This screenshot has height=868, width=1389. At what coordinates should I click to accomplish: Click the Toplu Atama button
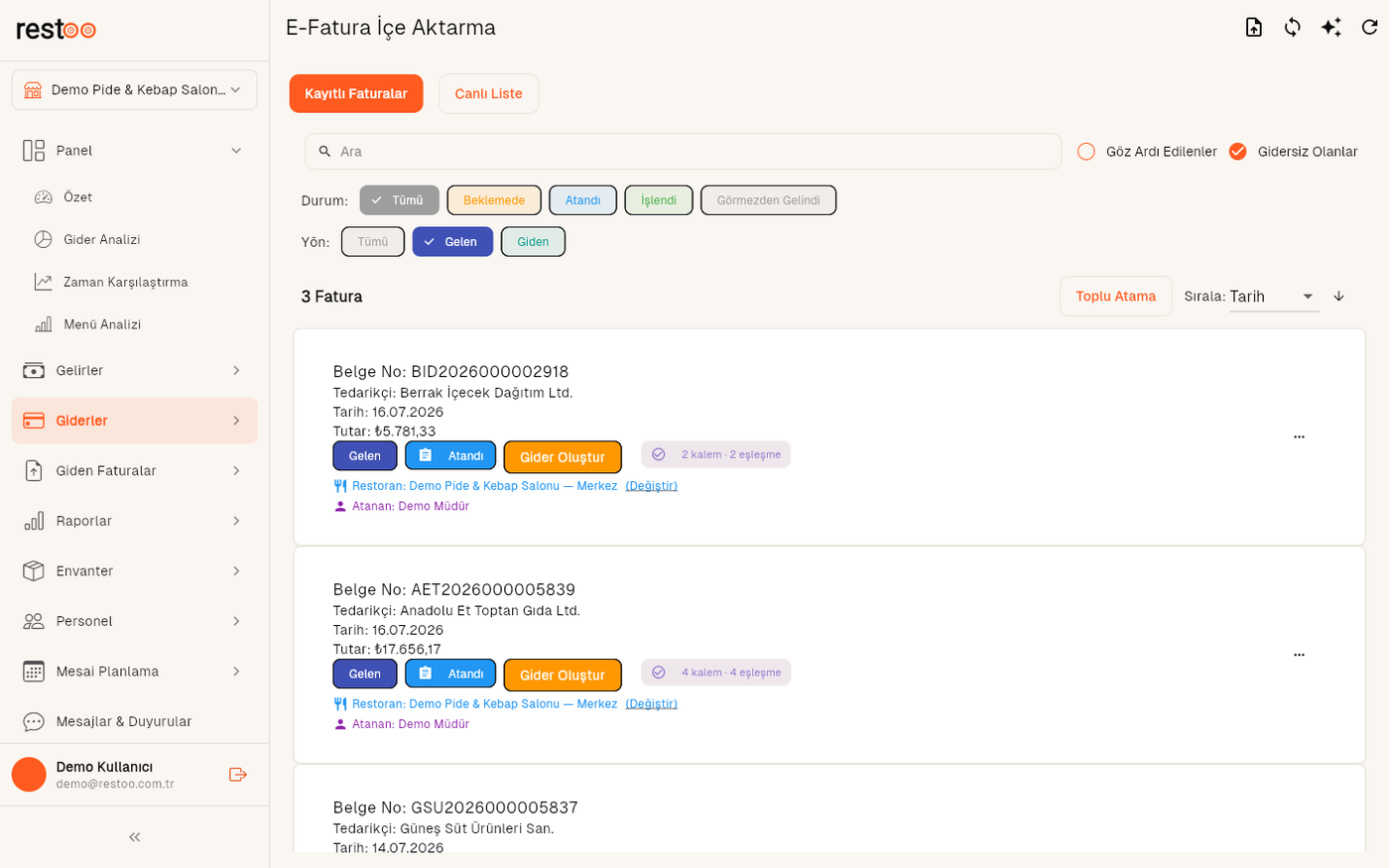coord(1116,297)
